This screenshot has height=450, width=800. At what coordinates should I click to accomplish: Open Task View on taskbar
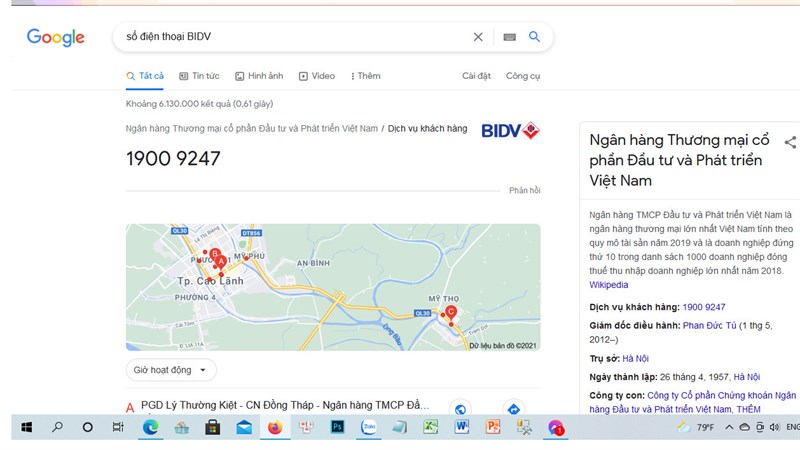tap(118, 427)
